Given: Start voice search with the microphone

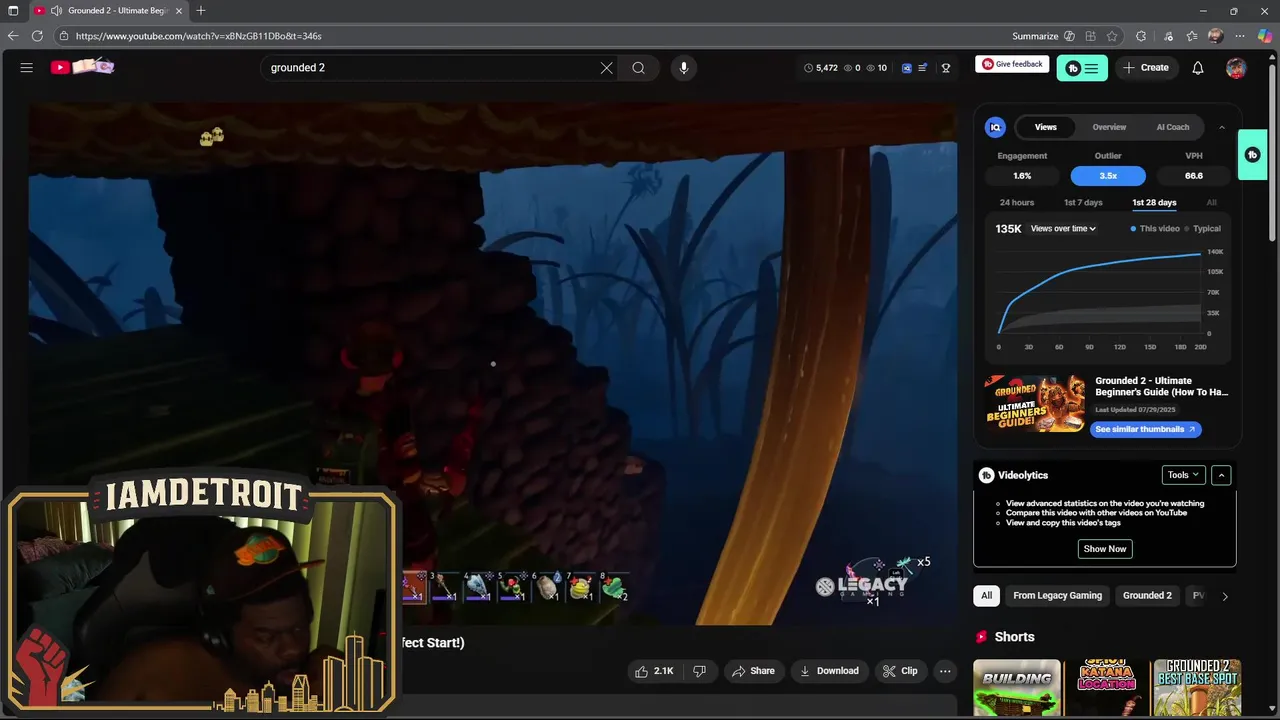Looking at the screenshot, I should pos(684,68).
